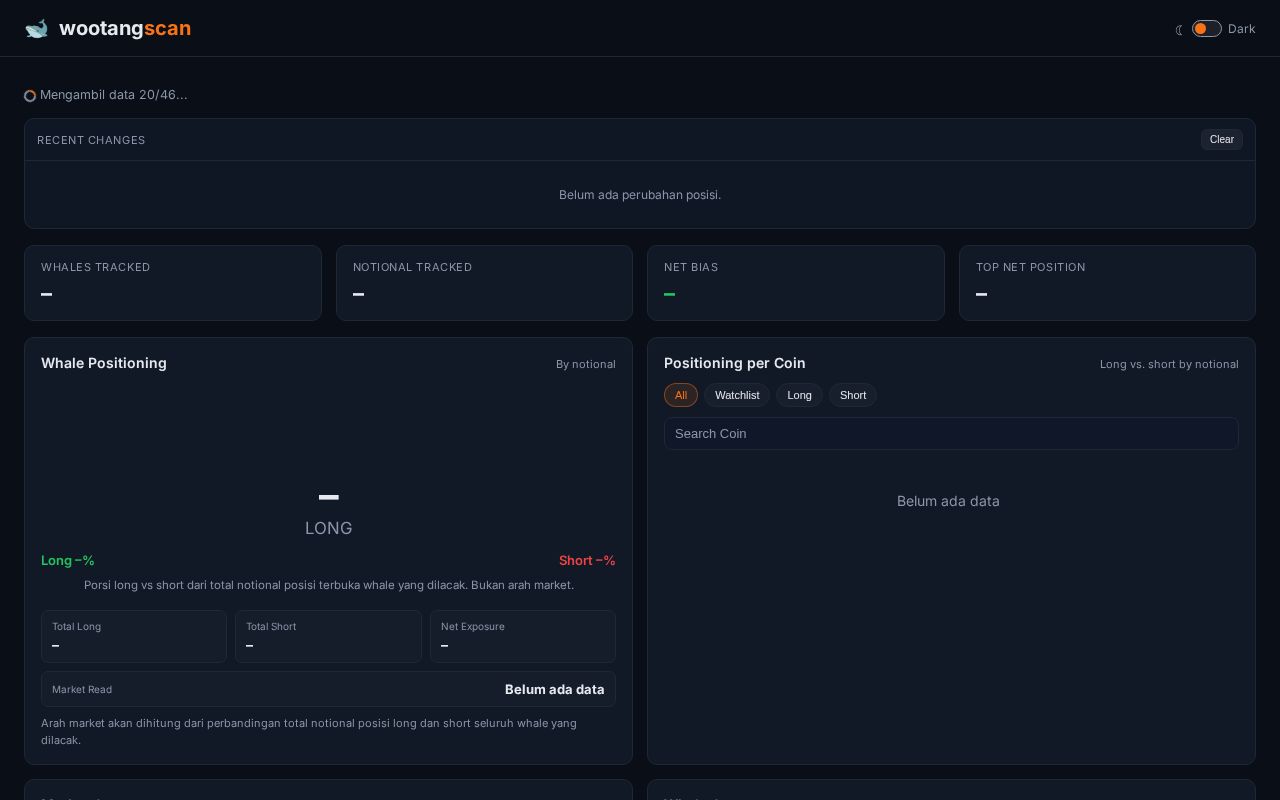Click the 'Belum ada data' coin list message

coord(948,501)
